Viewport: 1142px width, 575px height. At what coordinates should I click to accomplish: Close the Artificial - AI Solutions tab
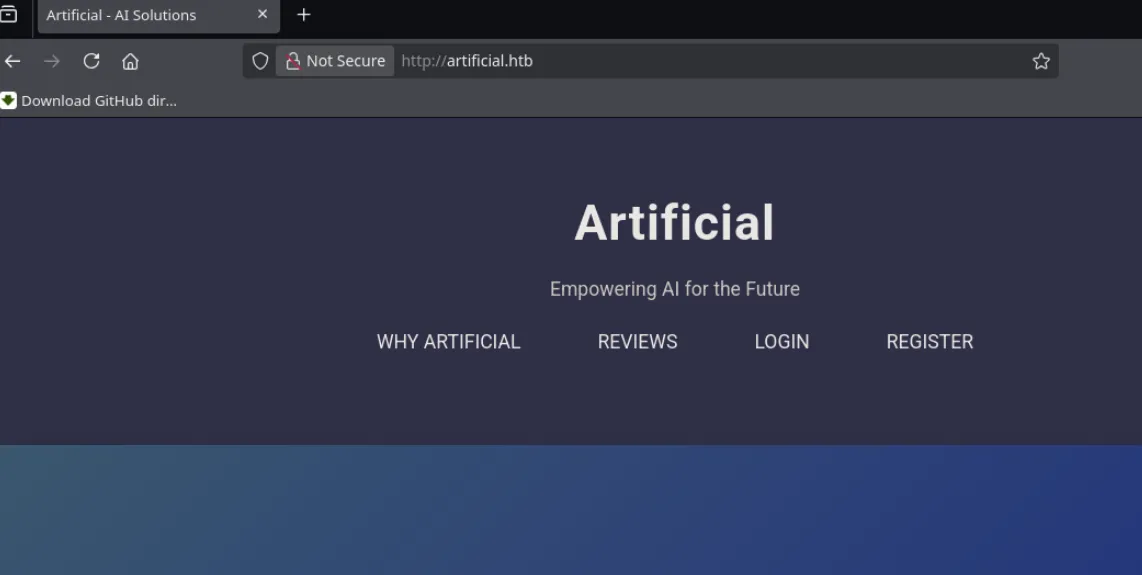pos(263,15)
